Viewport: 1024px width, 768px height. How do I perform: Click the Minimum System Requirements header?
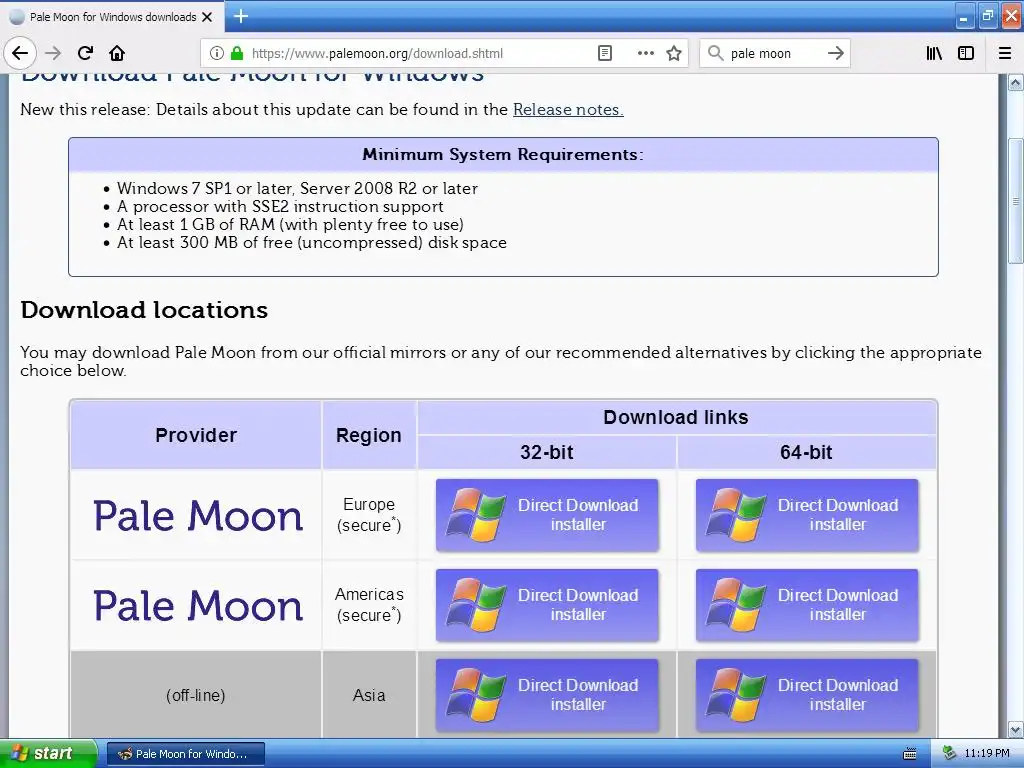(503, 155)
